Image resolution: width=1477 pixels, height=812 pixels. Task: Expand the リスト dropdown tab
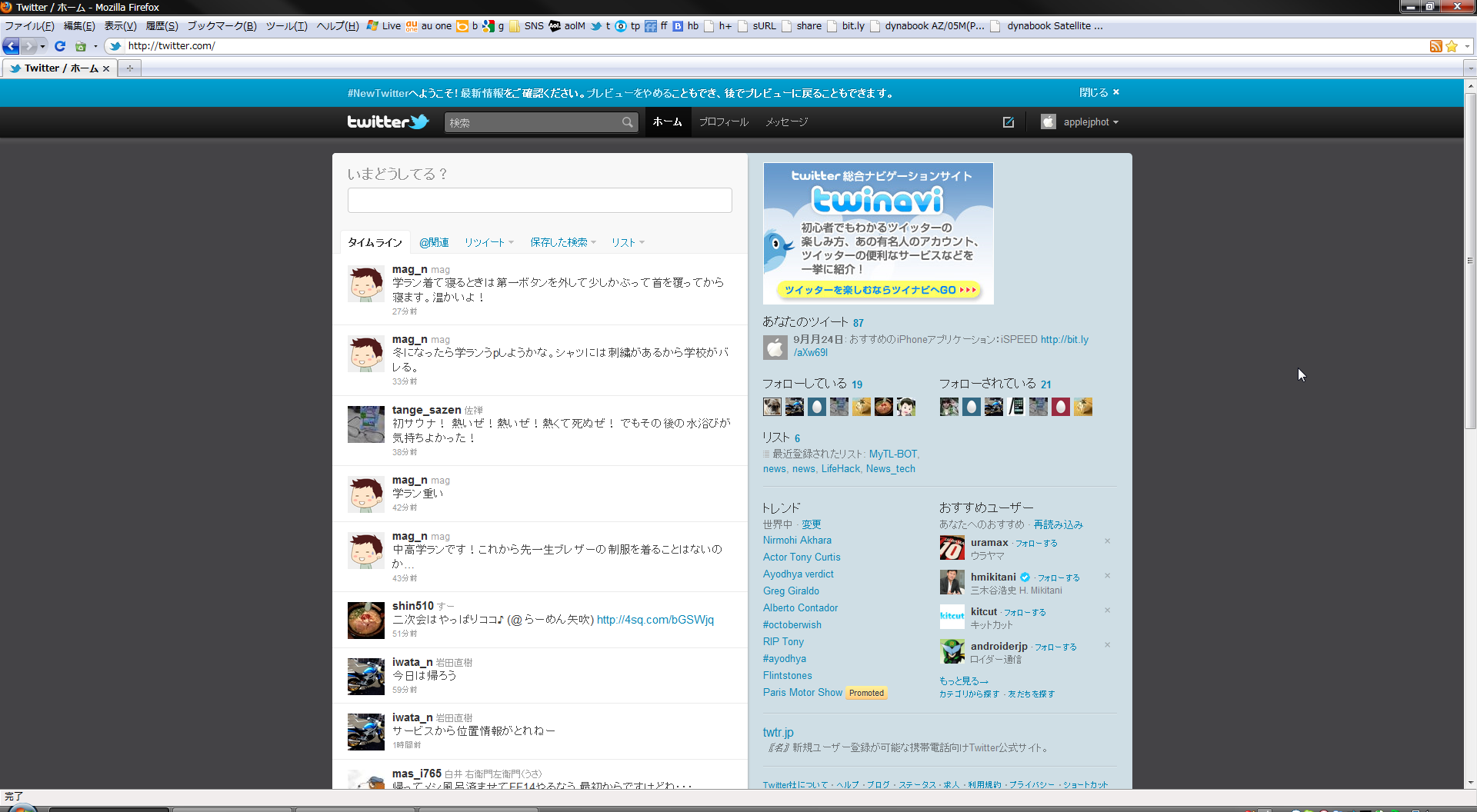628,242
